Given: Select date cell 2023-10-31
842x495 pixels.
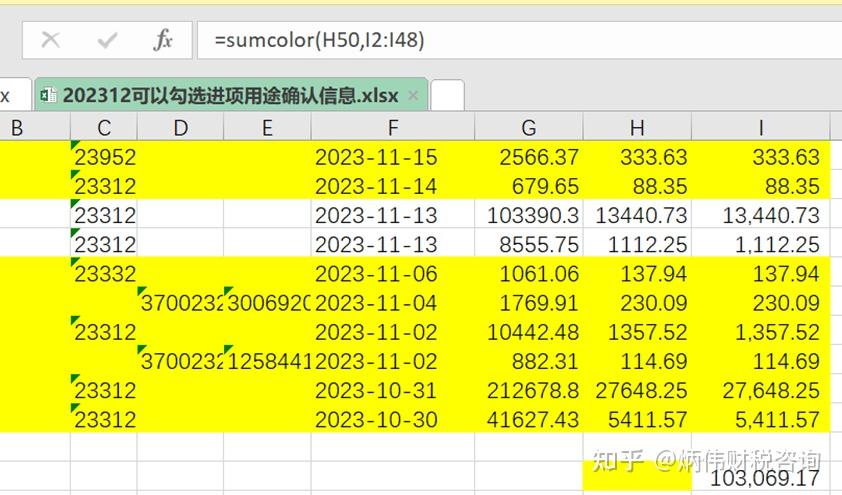Looking at the screenshot, I should pos(393,389).
